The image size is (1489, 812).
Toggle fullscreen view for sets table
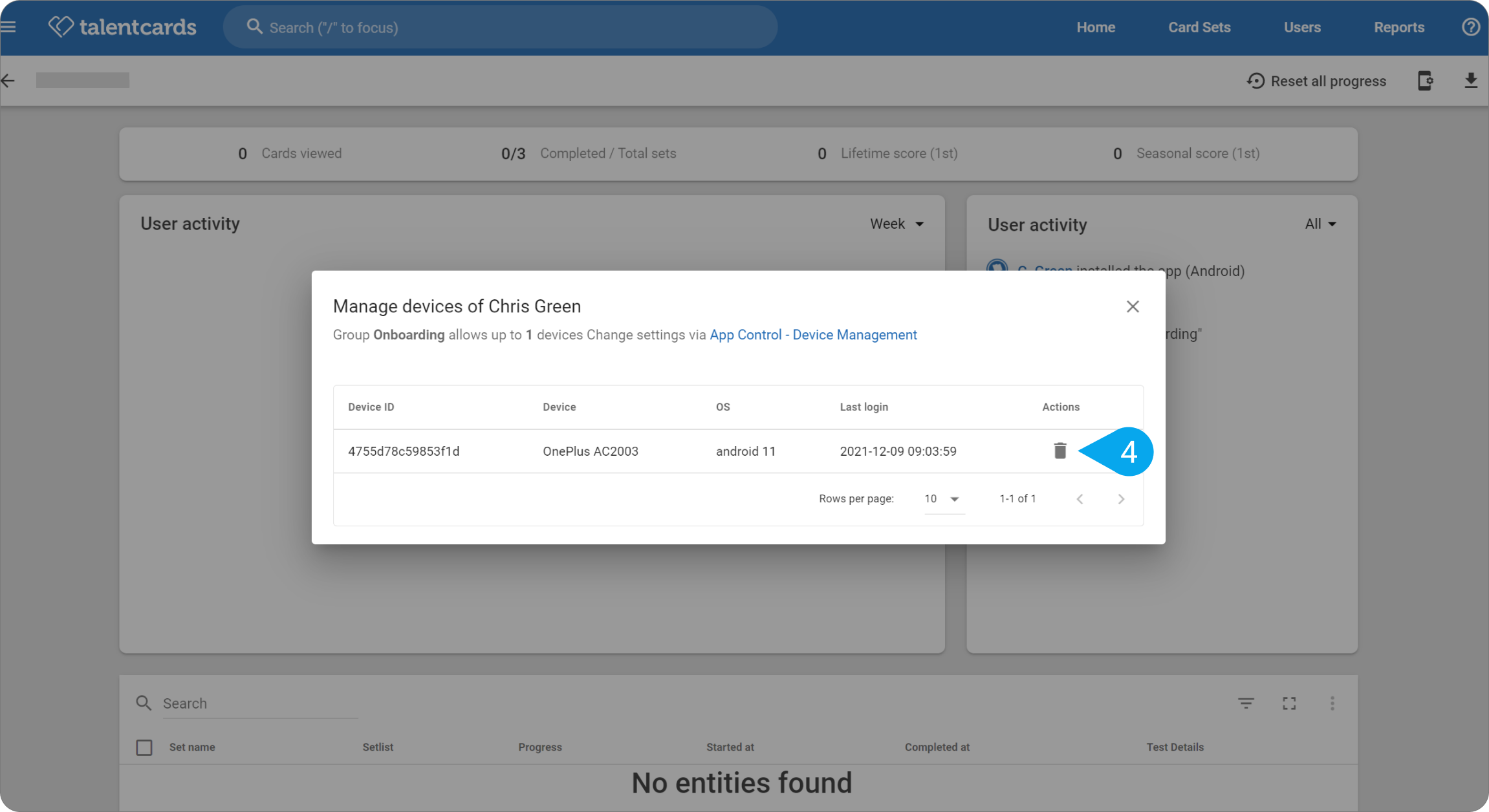1289,703
